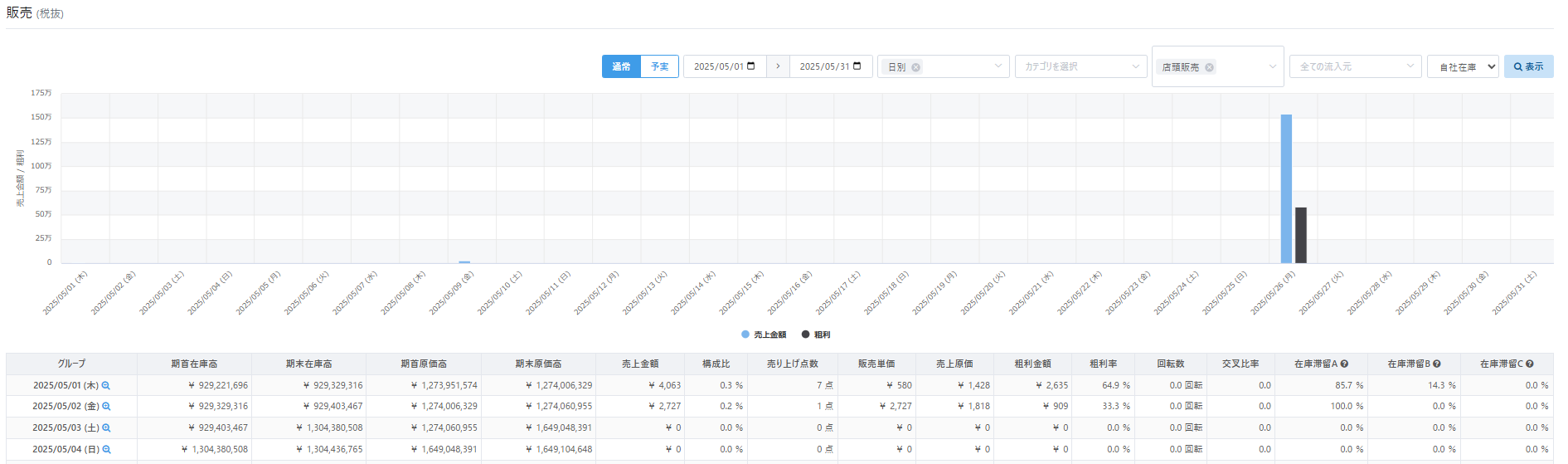
Task: Open details magnifier for 2025/05/02 (金)
Action: pyautogui.click(x=106, y=407)
